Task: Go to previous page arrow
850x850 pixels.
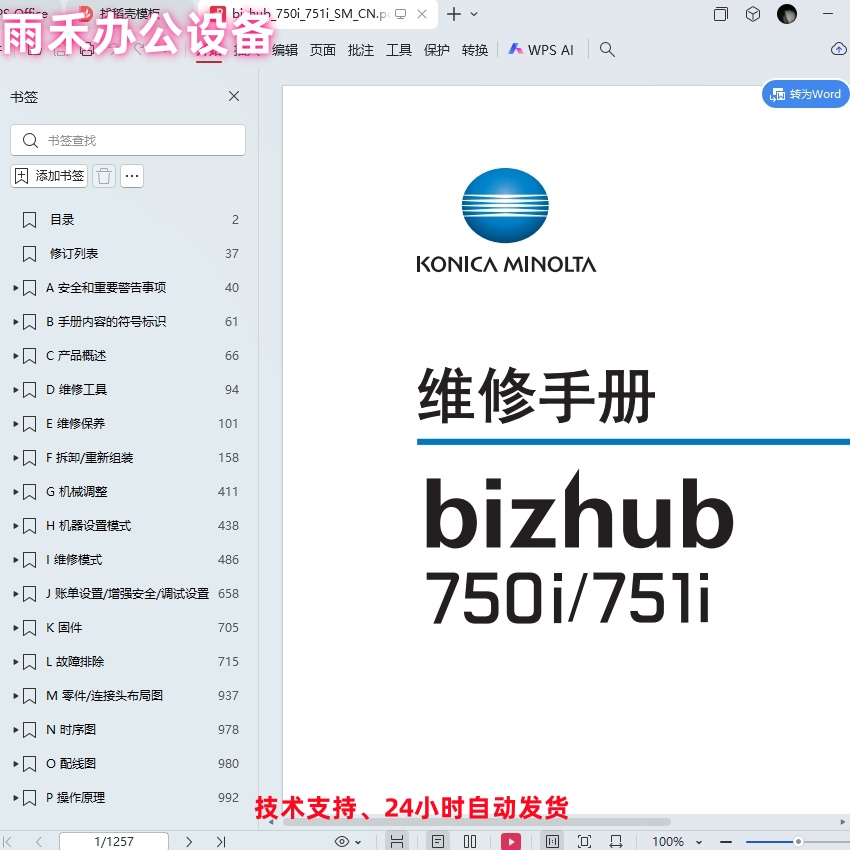Action: 38,841
